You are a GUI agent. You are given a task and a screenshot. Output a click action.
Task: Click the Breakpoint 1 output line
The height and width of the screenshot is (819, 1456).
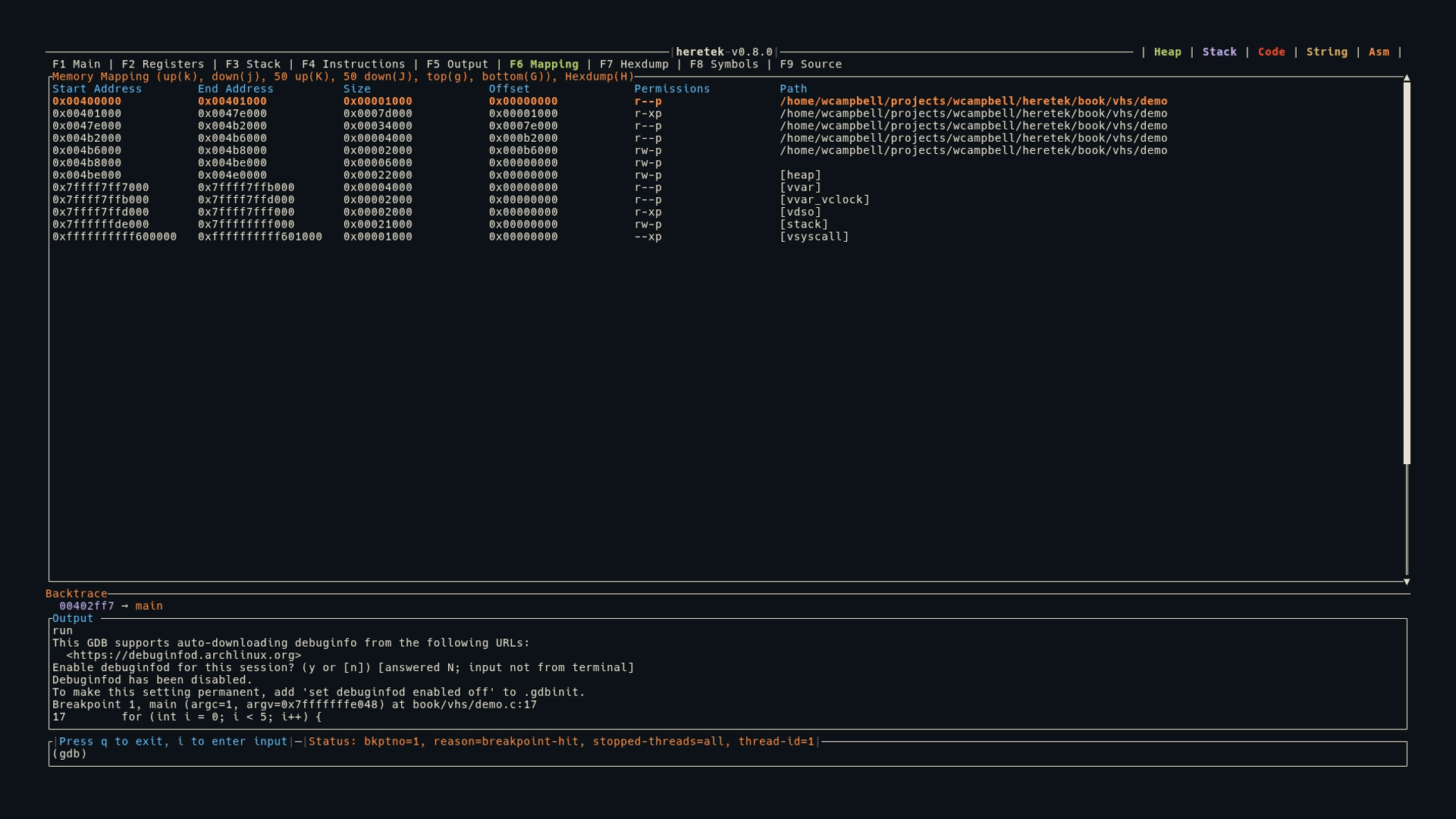tap(294, 704)
